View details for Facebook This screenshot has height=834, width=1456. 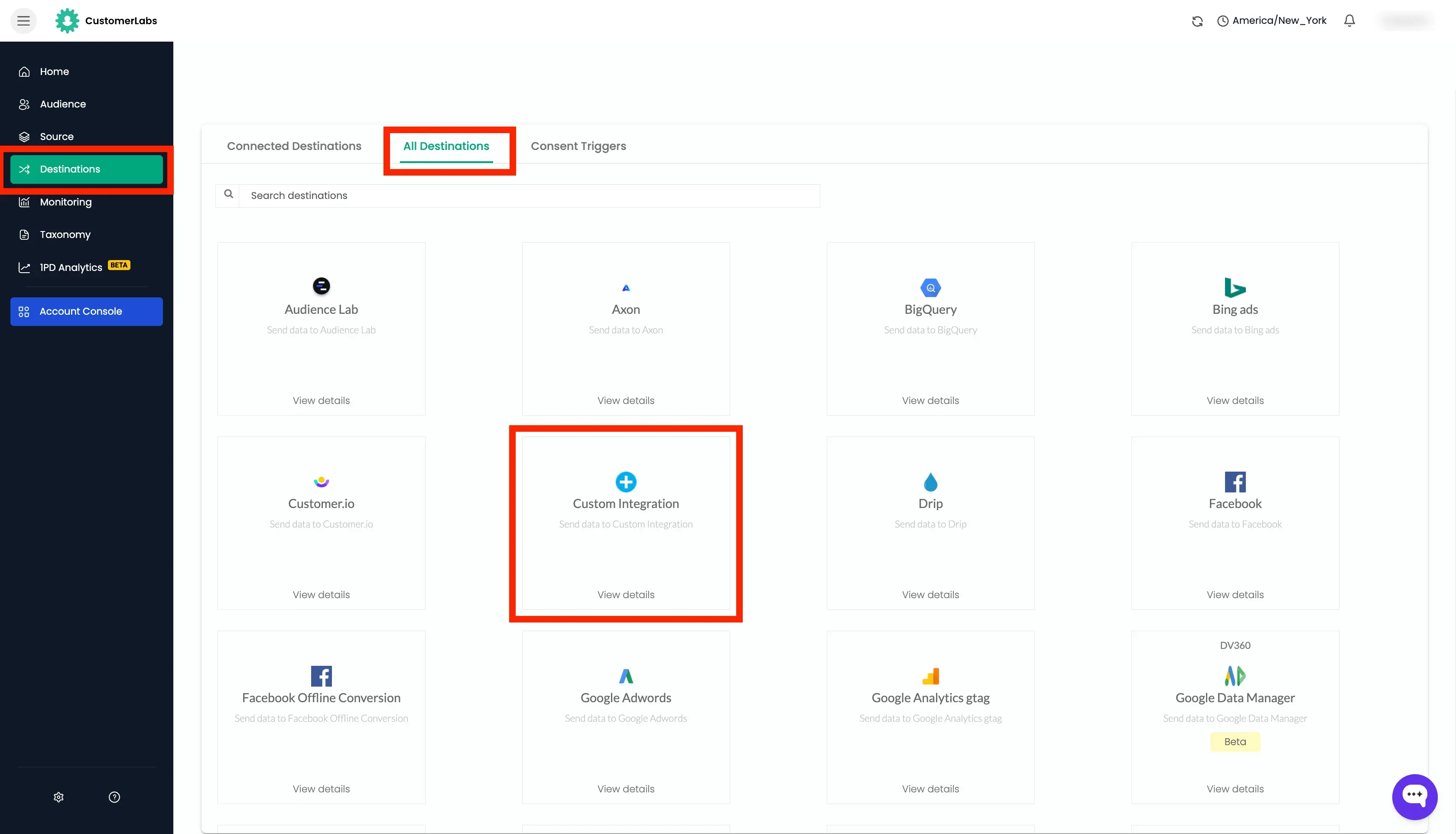(x=1235, y=595)
